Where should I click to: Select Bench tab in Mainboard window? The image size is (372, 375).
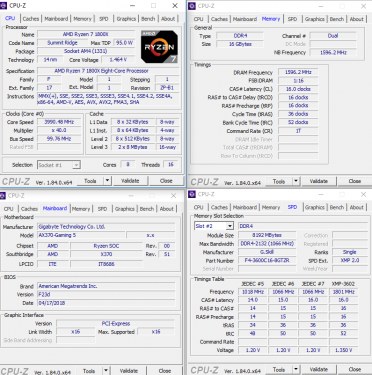point(147,209)
